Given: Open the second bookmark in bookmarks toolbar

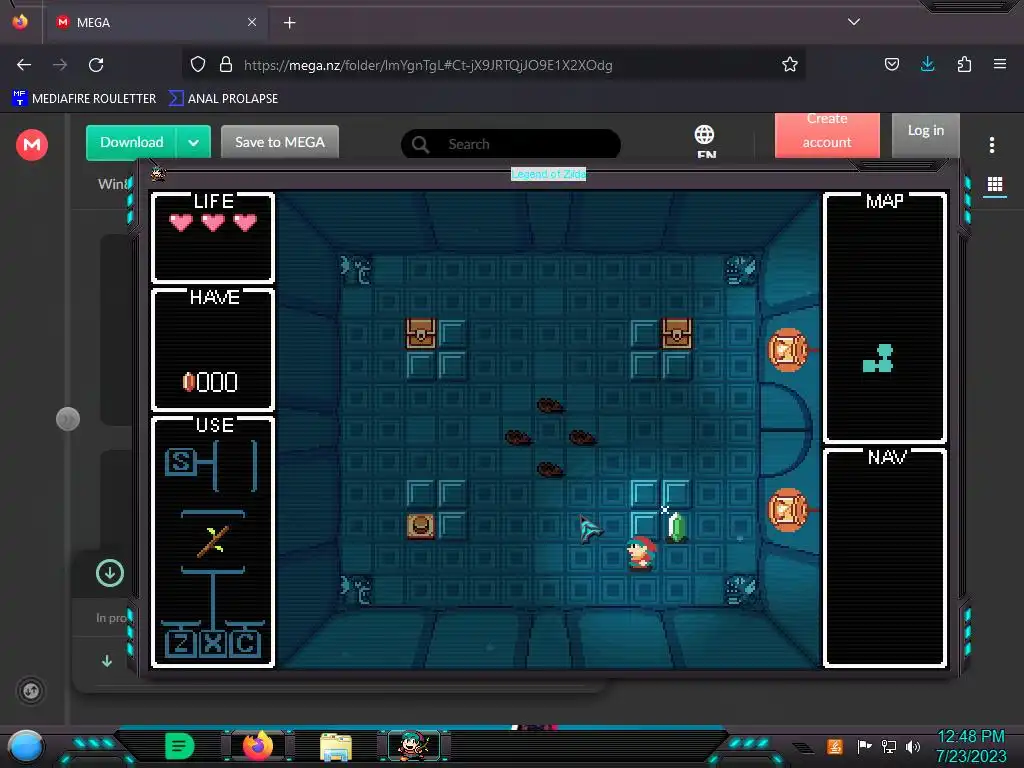Looking at the screenshot, I should coord(224,99).
